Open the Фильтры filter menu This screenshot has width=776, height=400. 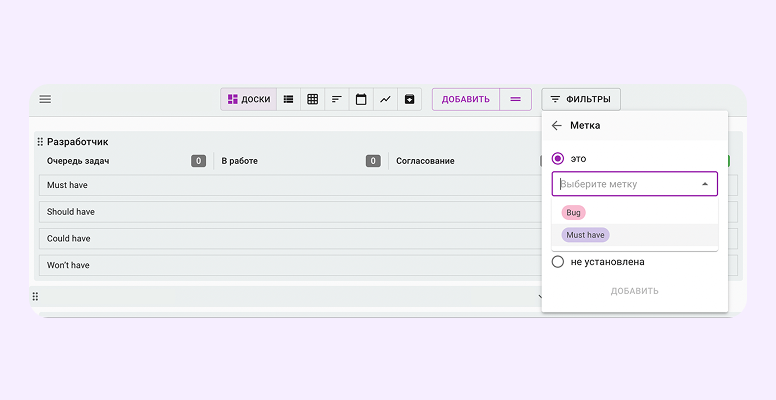[x=582, y=99]
